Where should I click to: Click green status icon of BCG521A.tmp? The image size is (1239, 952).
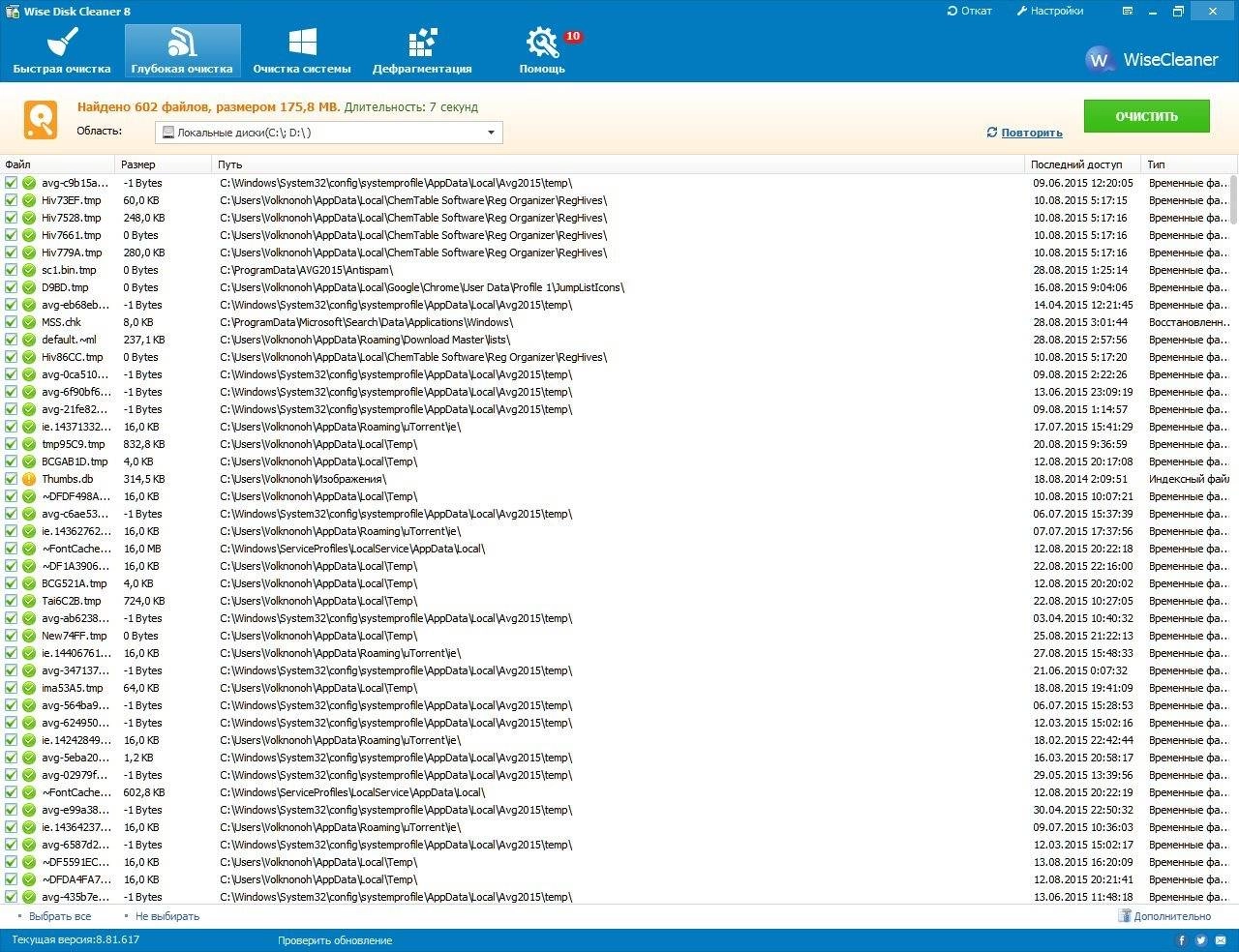(x=29, y=583)
